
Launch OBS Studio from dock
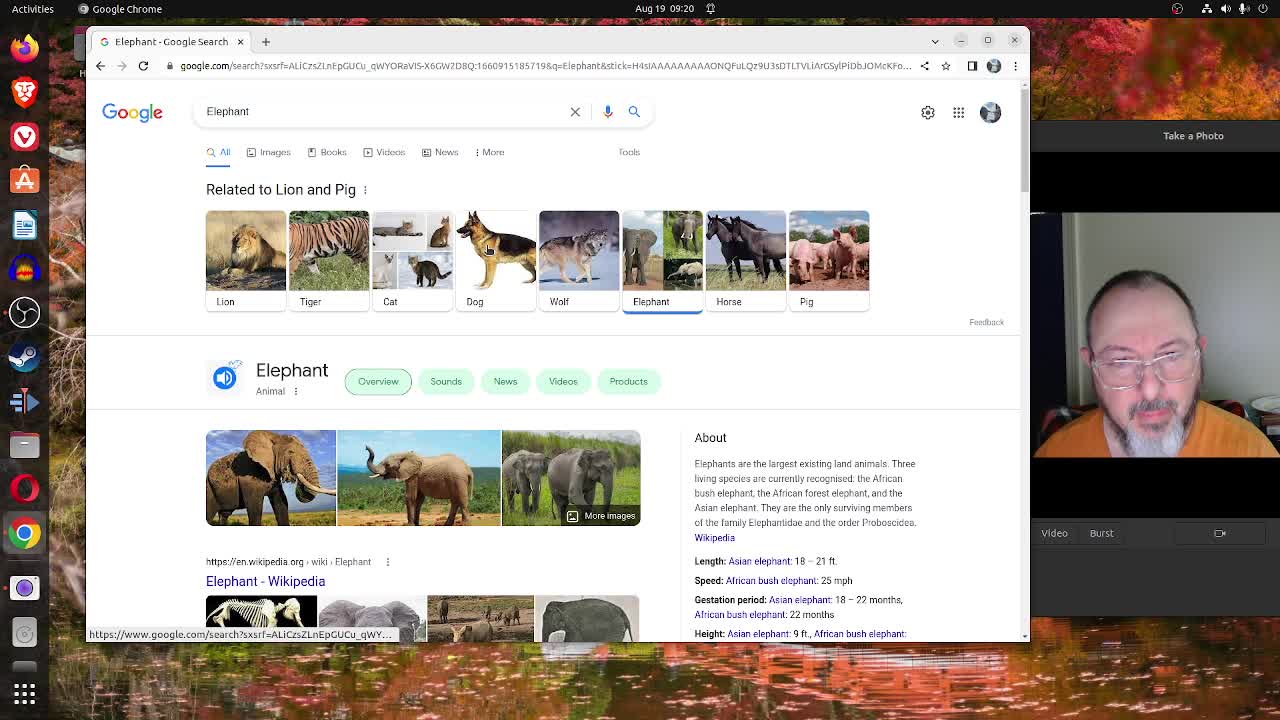tap(25, 313)
